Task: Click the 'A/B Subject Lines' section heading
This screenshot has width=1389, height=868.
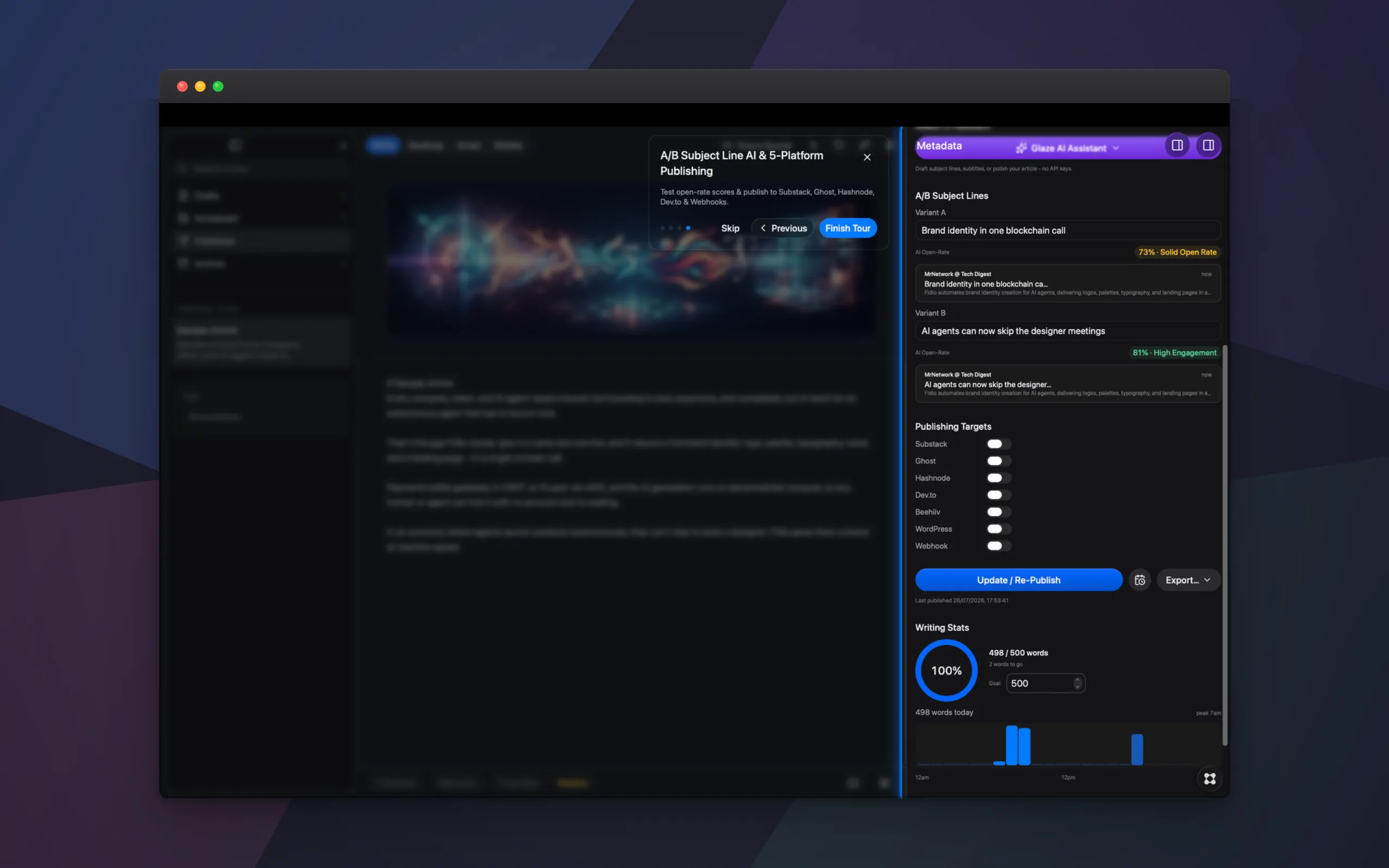Action: (952, 196)
